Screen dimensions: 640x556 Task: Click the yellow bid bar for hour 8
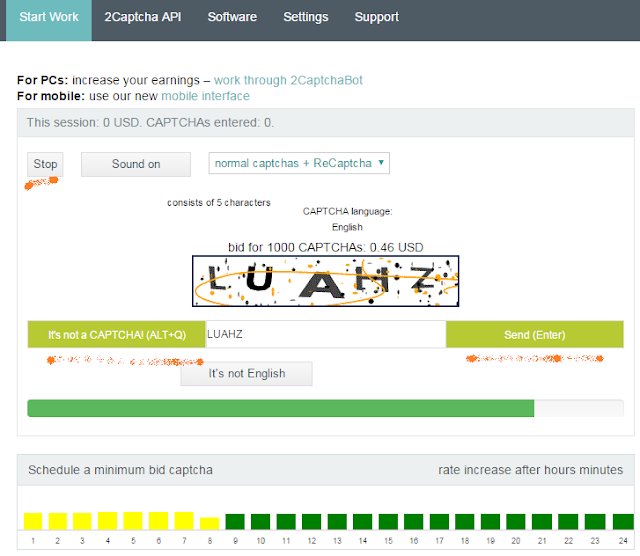(209, 523)
